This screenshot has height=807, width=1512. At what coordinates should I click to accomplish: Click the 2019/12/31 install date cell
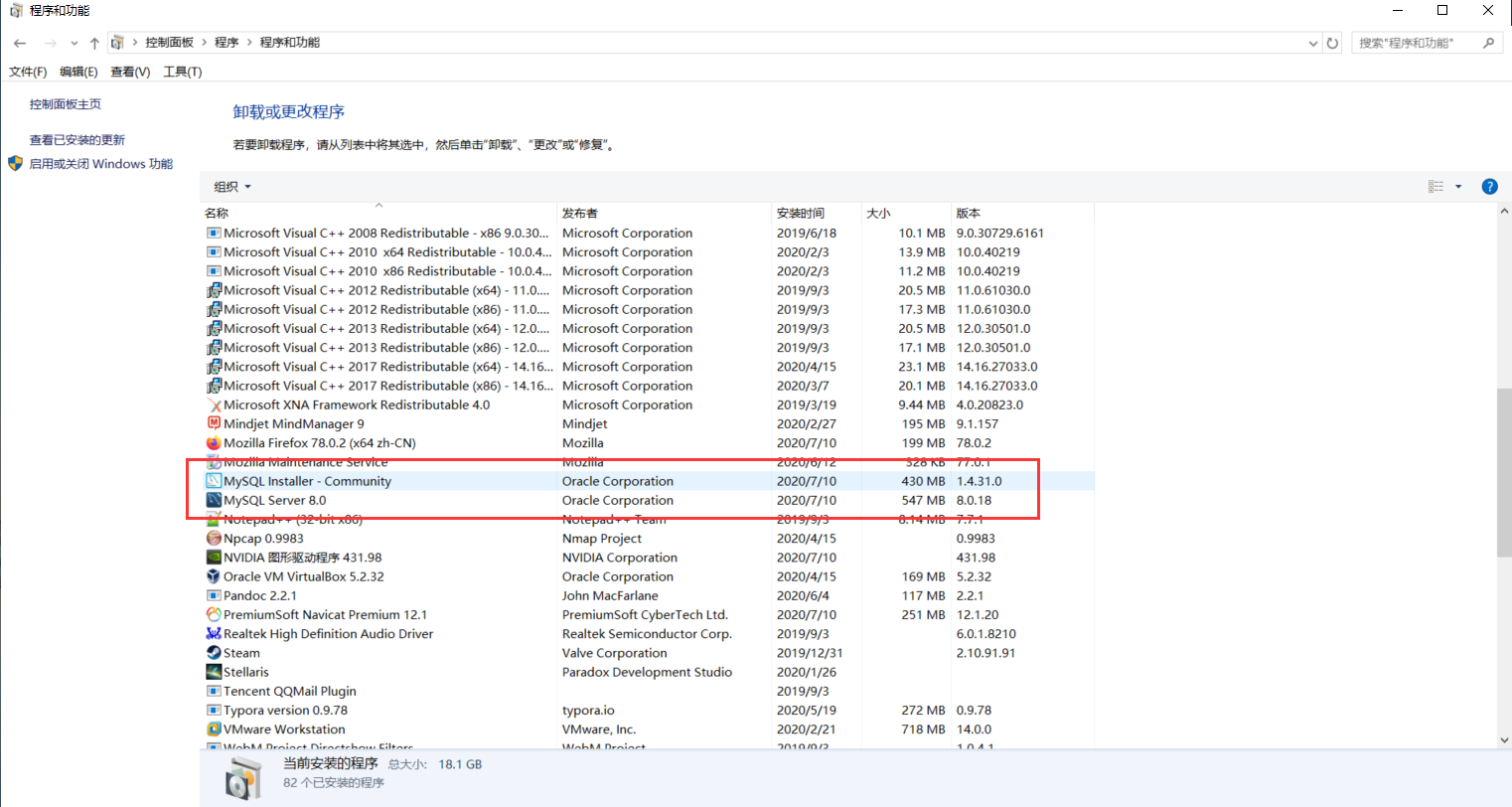pyautogui.click(x=810, y=653)
